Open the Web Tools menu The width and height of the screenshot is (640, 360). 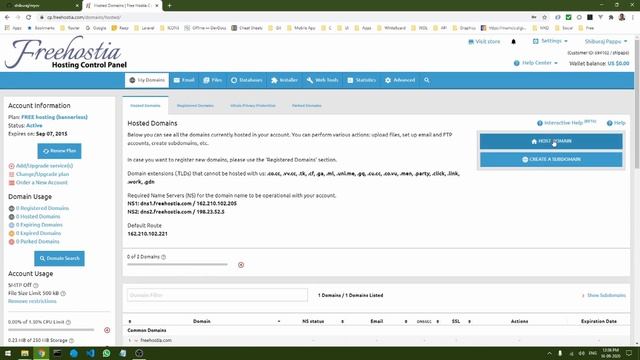(x=322, y=80)
